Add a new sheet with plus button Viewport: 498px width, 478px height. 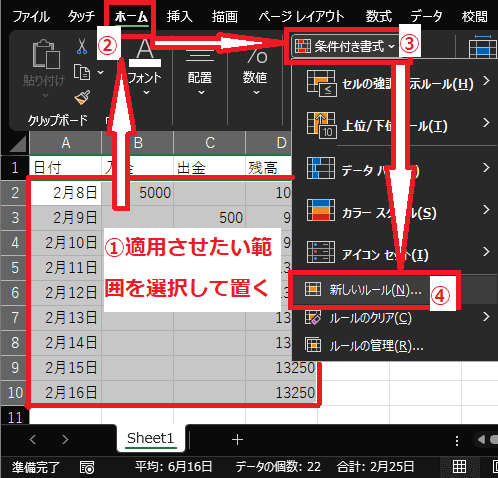(237, 440)
